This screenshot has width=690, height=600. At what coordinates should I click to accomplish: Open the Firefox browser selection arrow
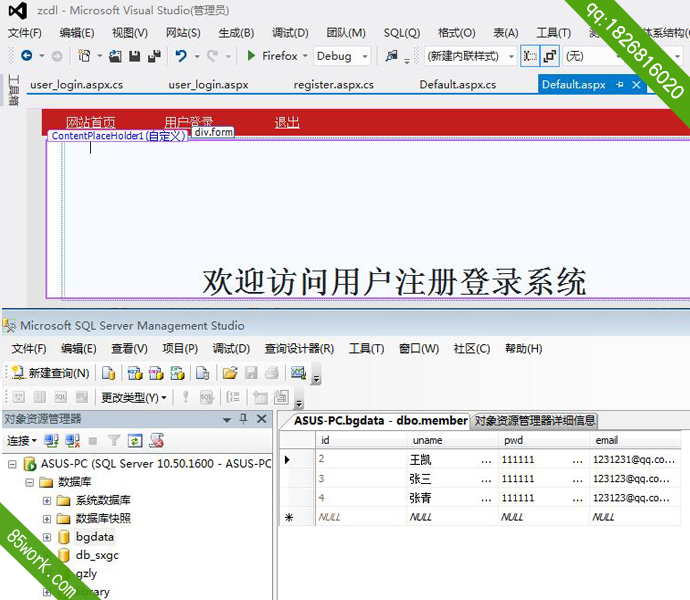pyautogui.click(x=305, y=56)
